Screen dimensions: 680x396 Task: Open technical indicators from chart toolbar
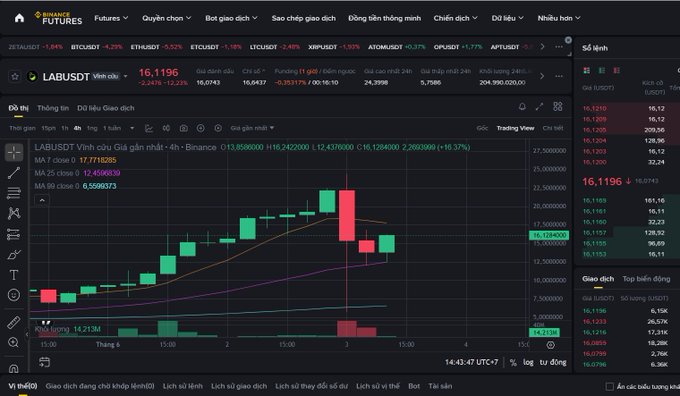point(149,128)
